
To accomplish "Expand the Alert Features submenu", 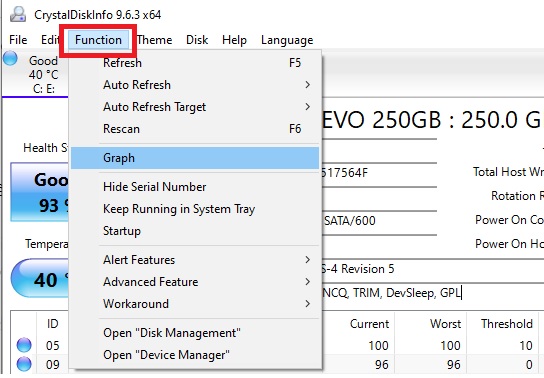I will point(195,260).
